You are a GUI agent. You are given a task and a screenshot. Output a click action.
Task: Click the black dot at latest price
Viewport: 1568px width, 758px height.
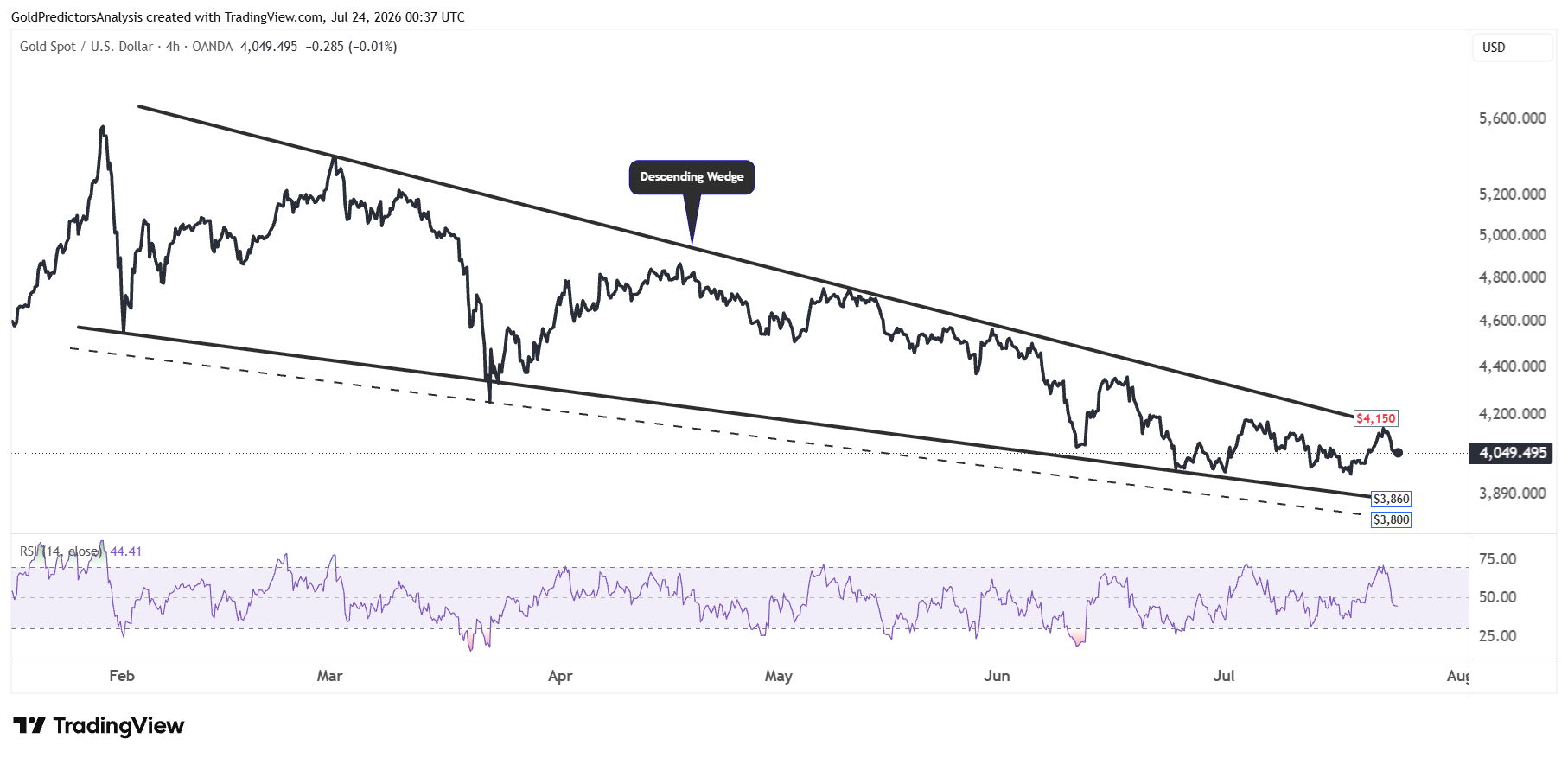pos(1398,452)
